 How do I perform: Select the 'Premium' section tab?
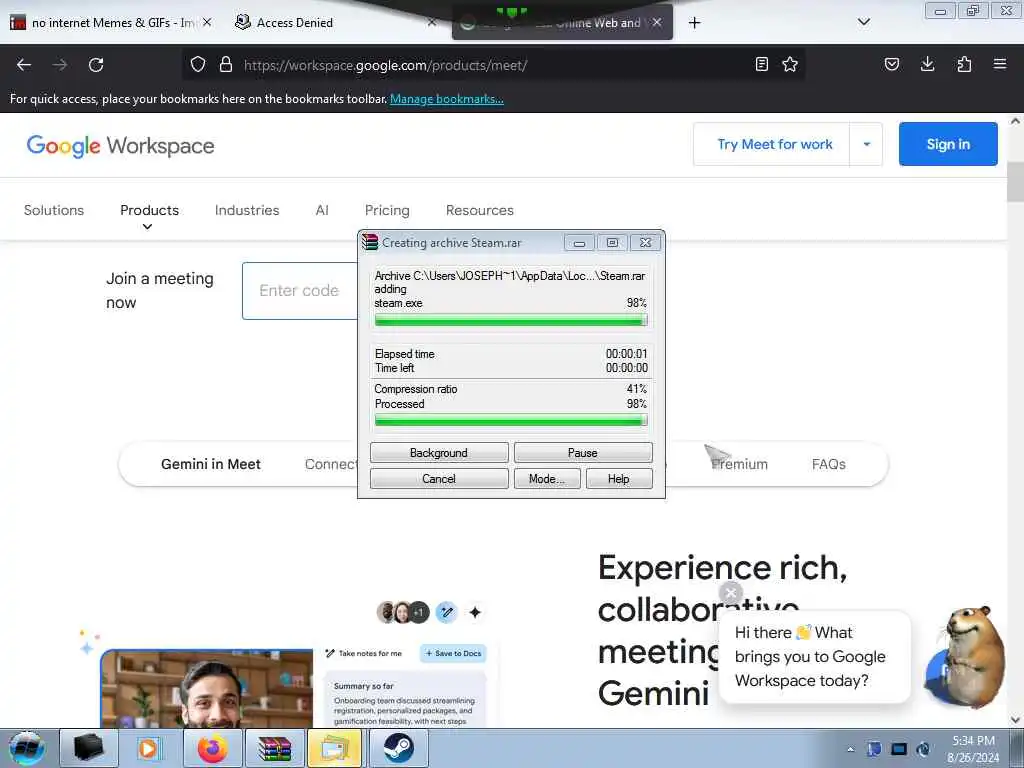pos(739,464)
